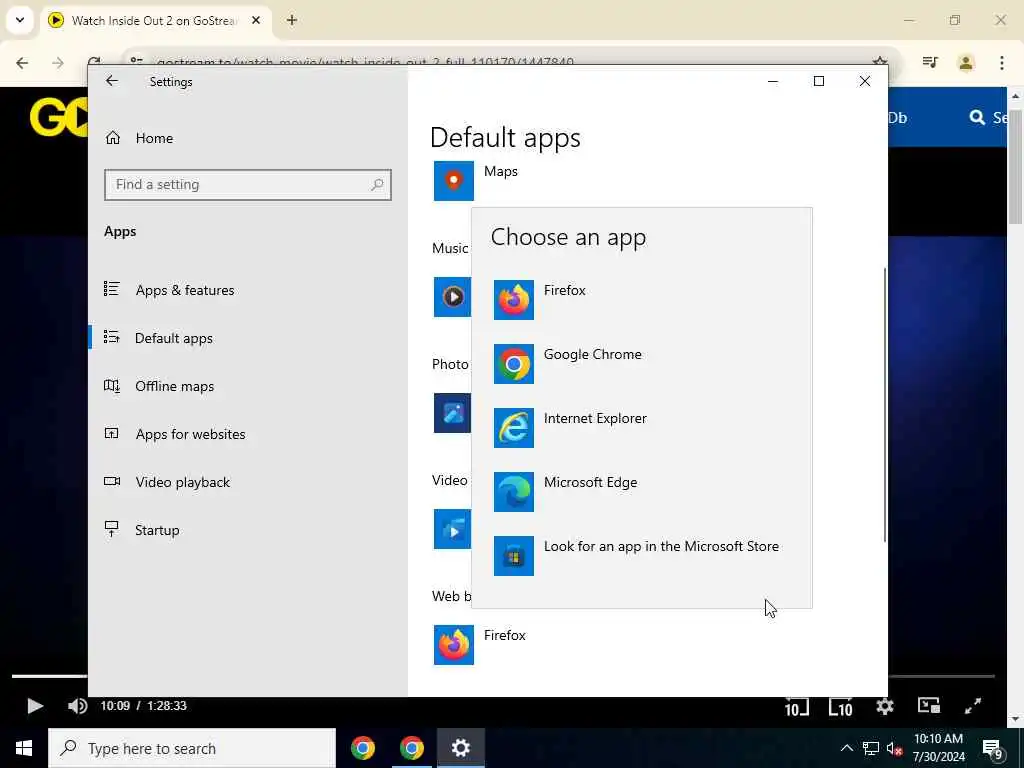This screenshot has height=768, width=1024.
Task: Click the GoStream search icon
Action: click(977, 118)
